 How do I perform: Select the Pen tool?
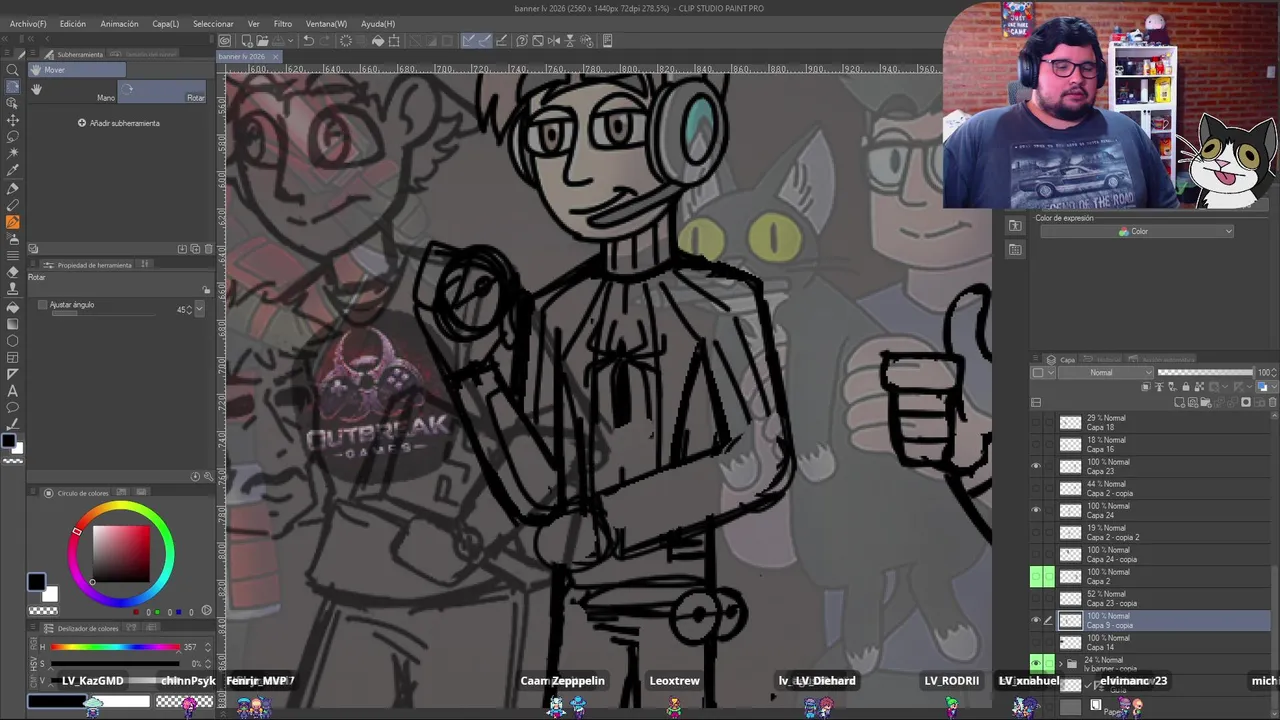click(x=13, y=188)
